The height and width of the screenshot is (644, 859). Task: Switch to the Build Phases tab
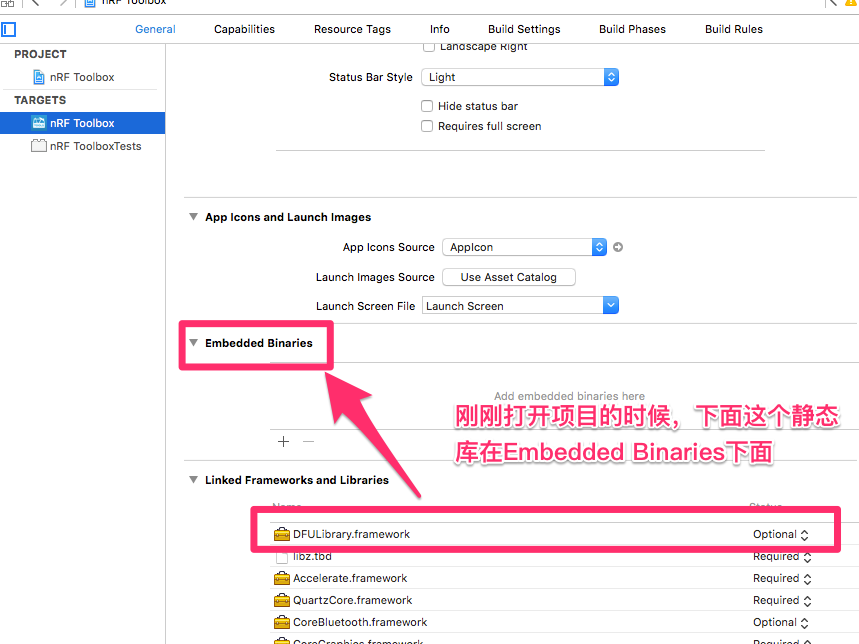(x=632, y=29)
